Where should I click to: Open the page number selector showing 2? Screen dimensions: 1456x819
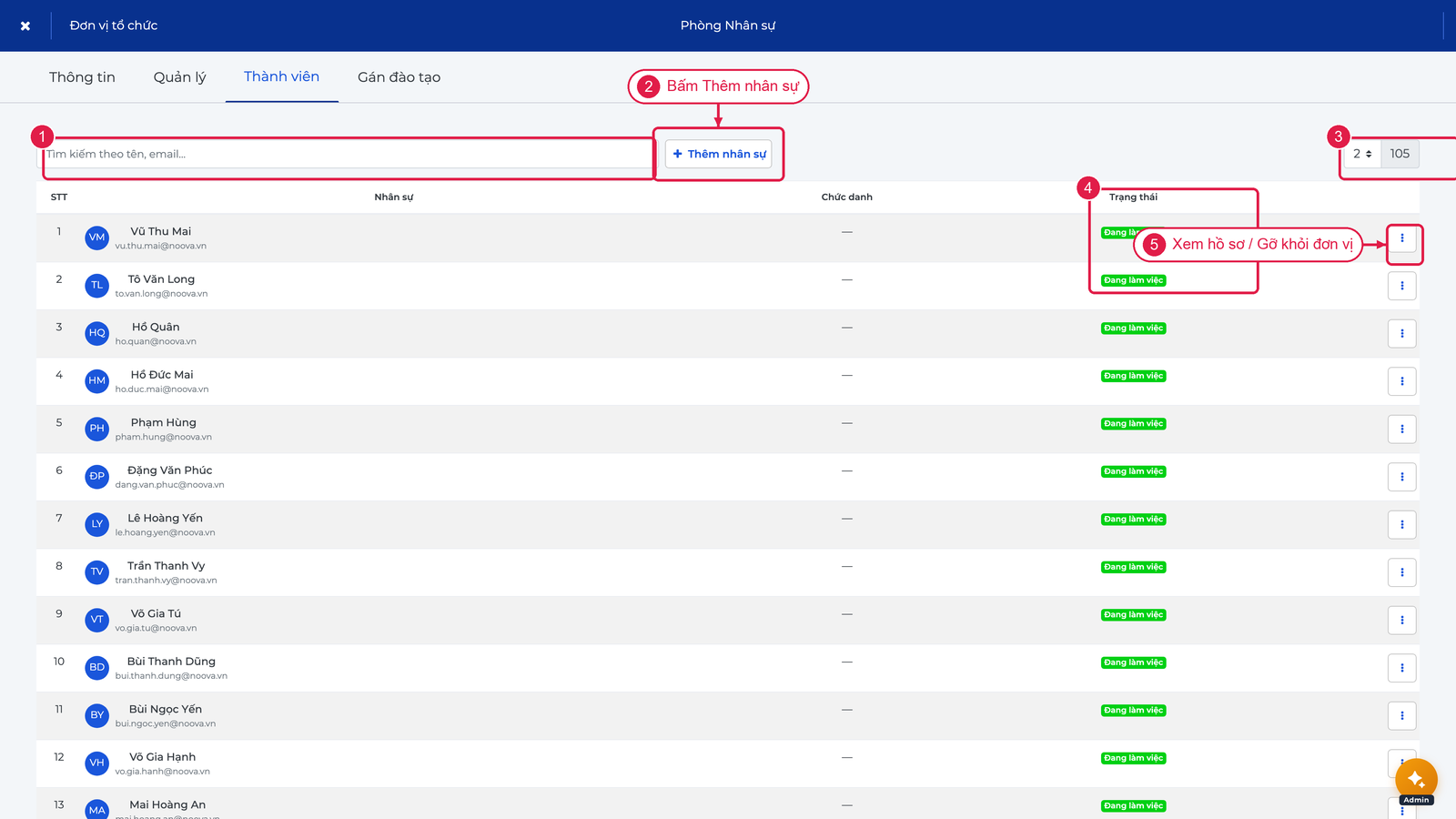click(1362, 154)
